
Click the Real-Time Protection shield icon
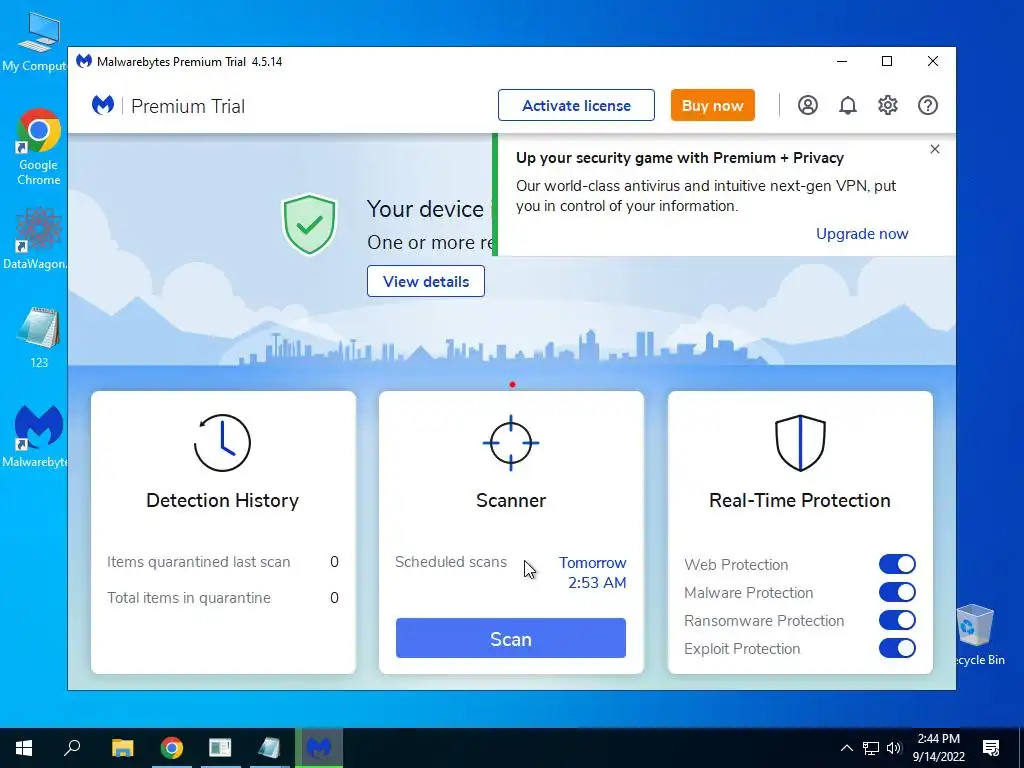[x=800, y=443]
